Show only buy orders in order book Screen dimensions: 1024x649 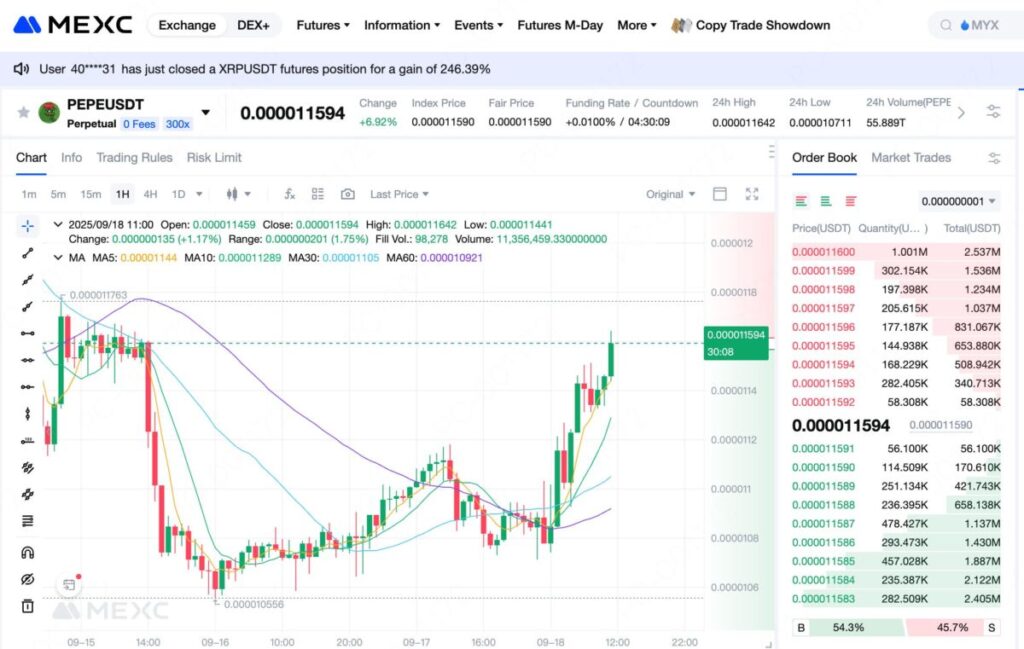[826, 201]
